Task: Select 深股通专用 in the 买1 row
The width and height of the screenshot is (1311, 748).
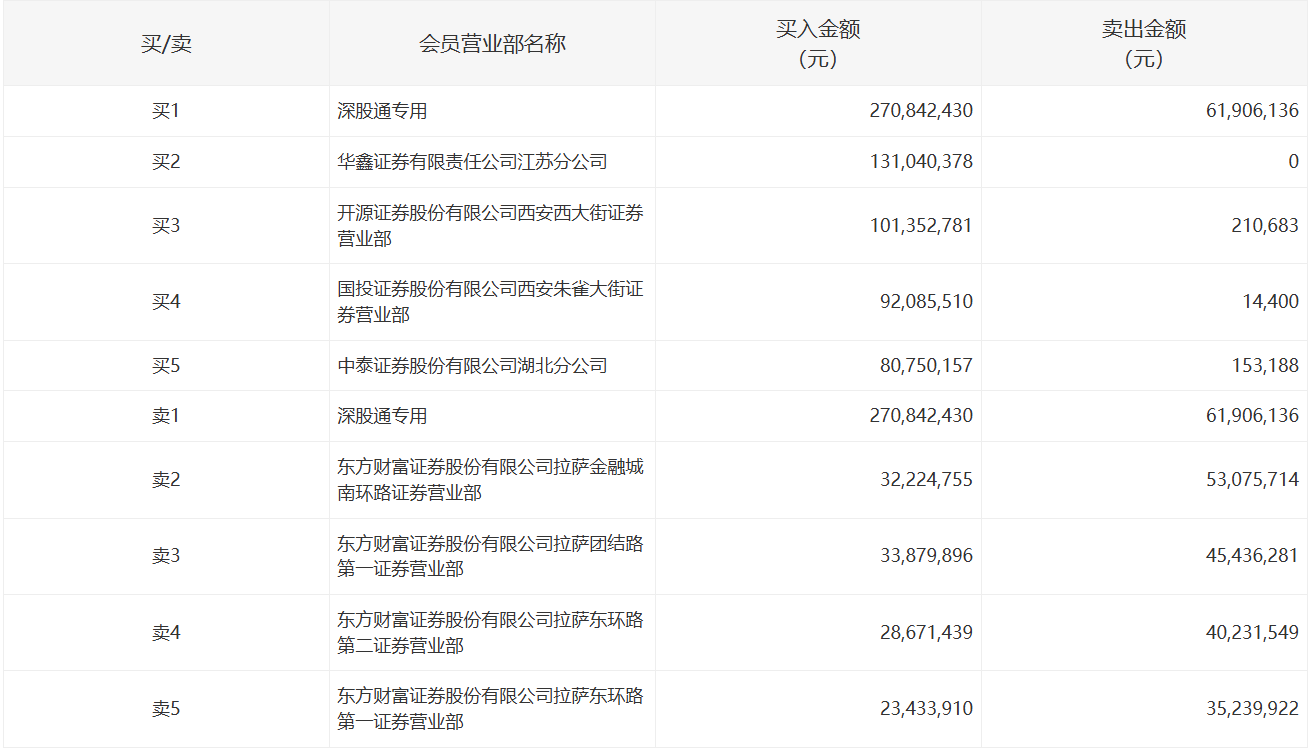Action: [x=382, y=111]
